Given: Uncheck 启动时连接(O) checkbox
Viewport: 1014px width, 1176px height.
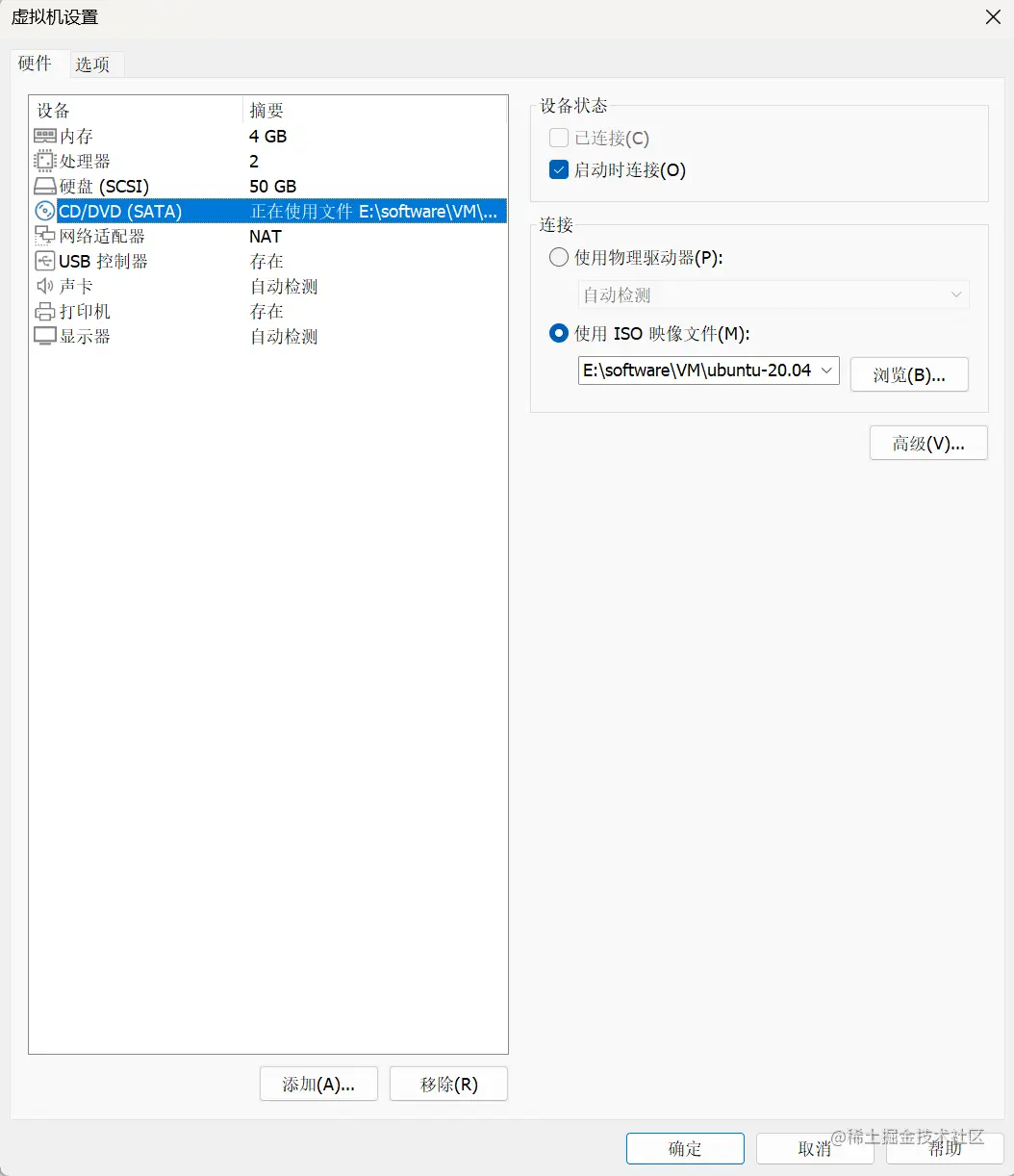Looking at the screenshot, I should point(558,168).
